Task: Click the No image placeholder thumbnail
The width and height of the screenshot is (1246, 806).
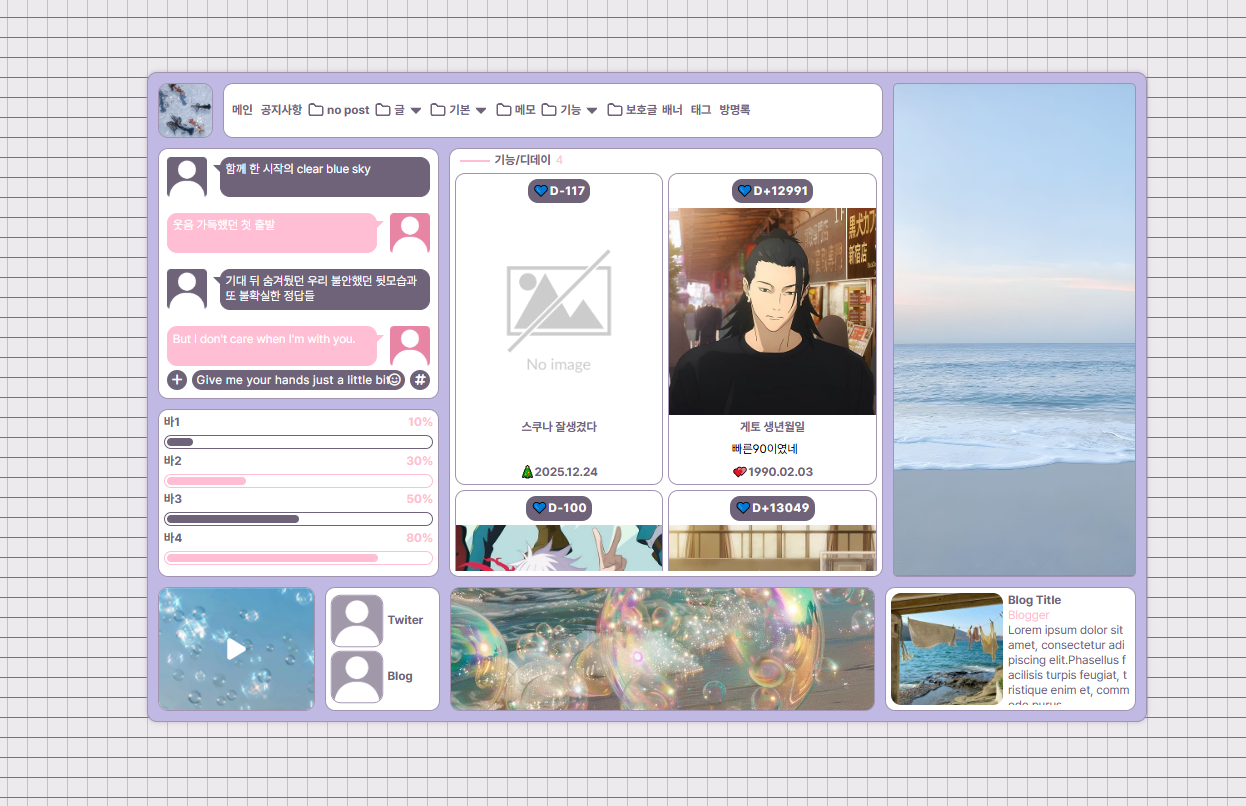Action: [559, 311]
